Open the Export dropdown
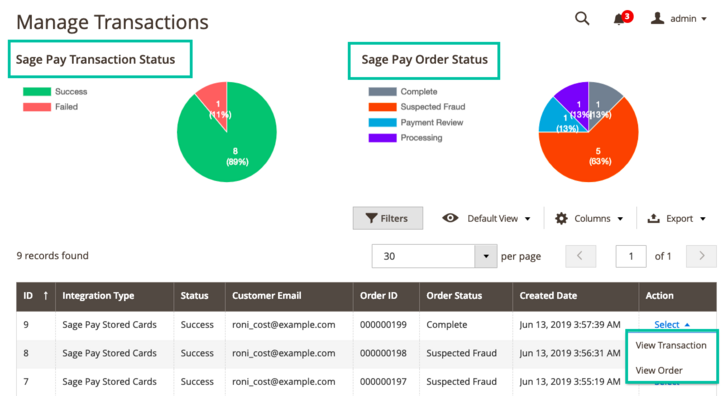Screen dimensions: 728x396 677,218
